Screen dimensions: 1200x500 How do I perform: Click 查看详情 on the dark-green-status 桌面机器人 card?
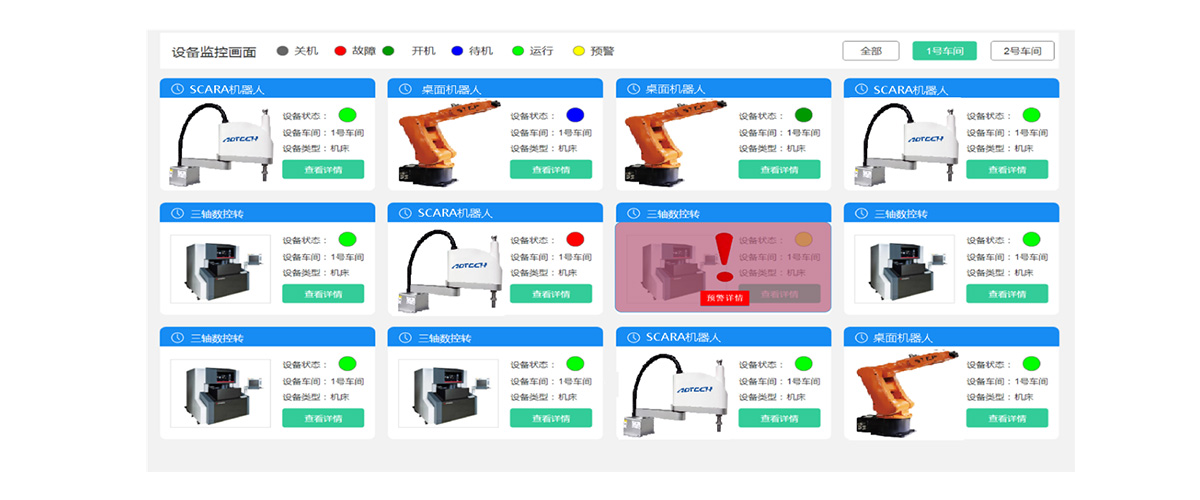coord(779,170)
